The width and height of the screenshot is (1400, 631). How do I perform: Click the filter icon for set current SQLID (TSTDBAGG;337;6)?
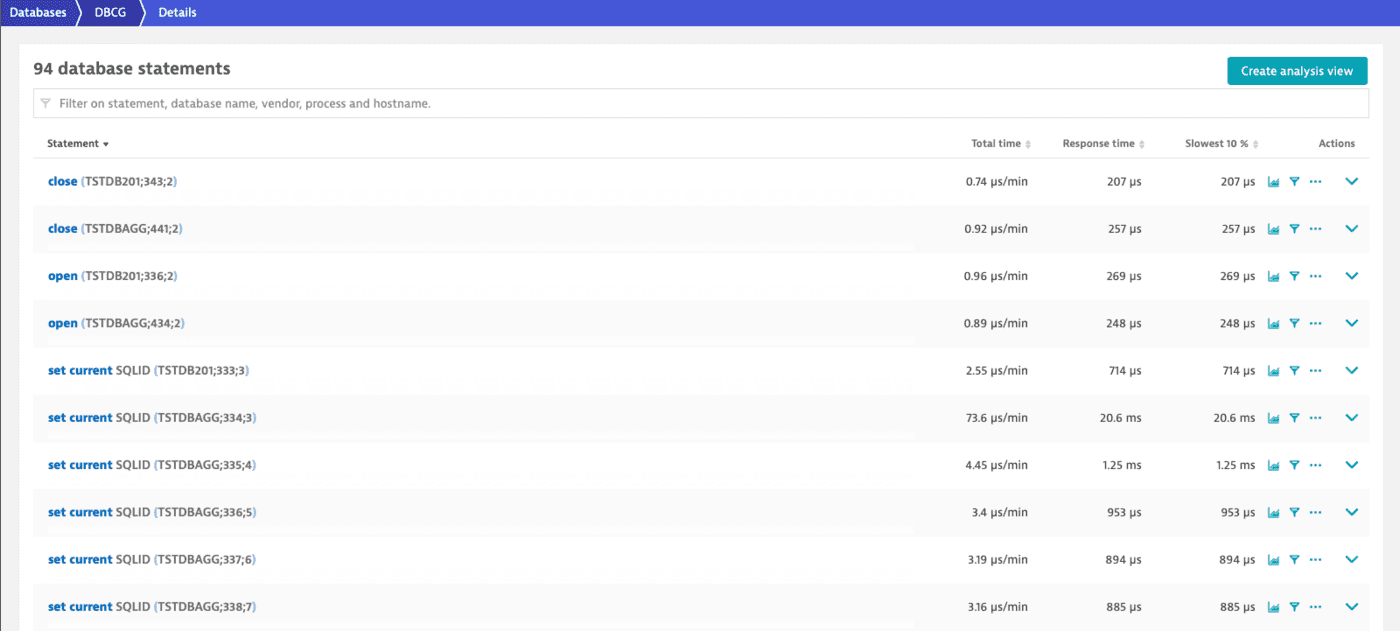click(x=1294, y=559)
